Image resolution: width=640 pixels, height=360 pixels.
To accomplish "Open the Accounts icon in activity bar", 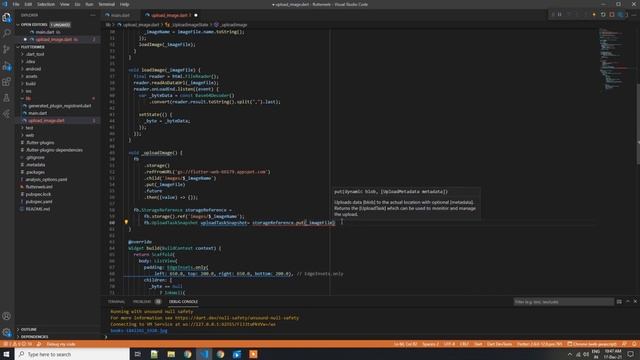I will click(x=7, y=316).
